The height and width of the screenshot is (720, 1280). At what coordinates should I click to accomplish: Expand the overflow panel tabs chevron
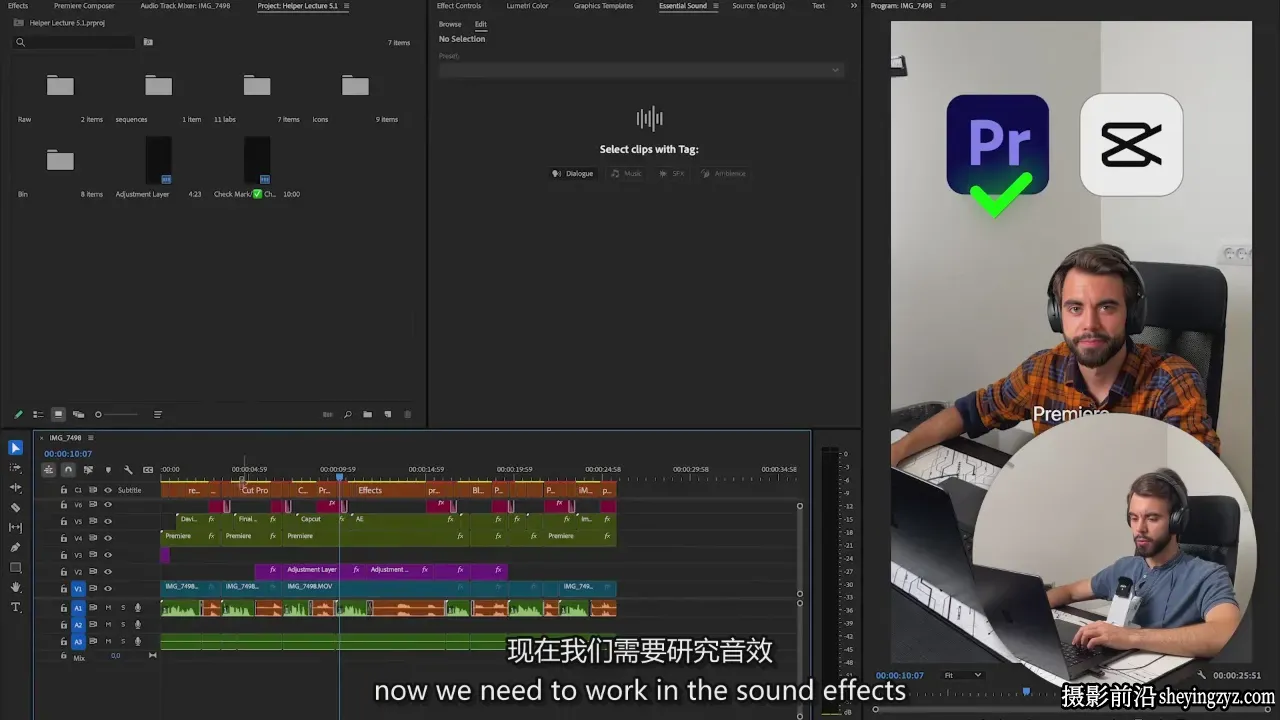point(853,6)
